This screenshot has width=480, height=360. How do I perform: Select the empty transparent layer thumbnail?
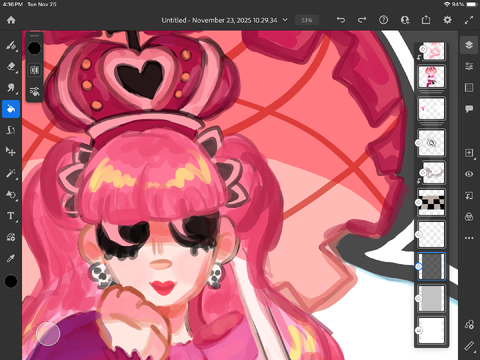pos(431,234)
